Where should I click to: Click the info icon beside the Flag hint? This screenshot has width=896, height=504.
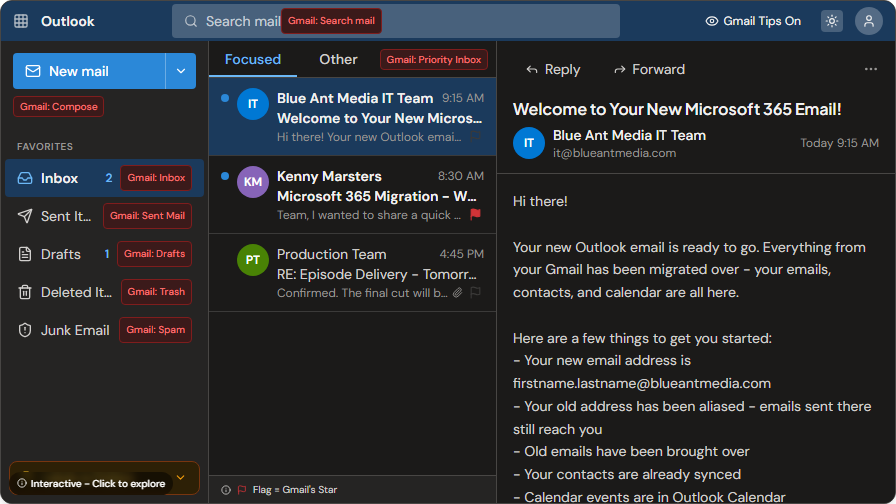(x=226, y=490)
